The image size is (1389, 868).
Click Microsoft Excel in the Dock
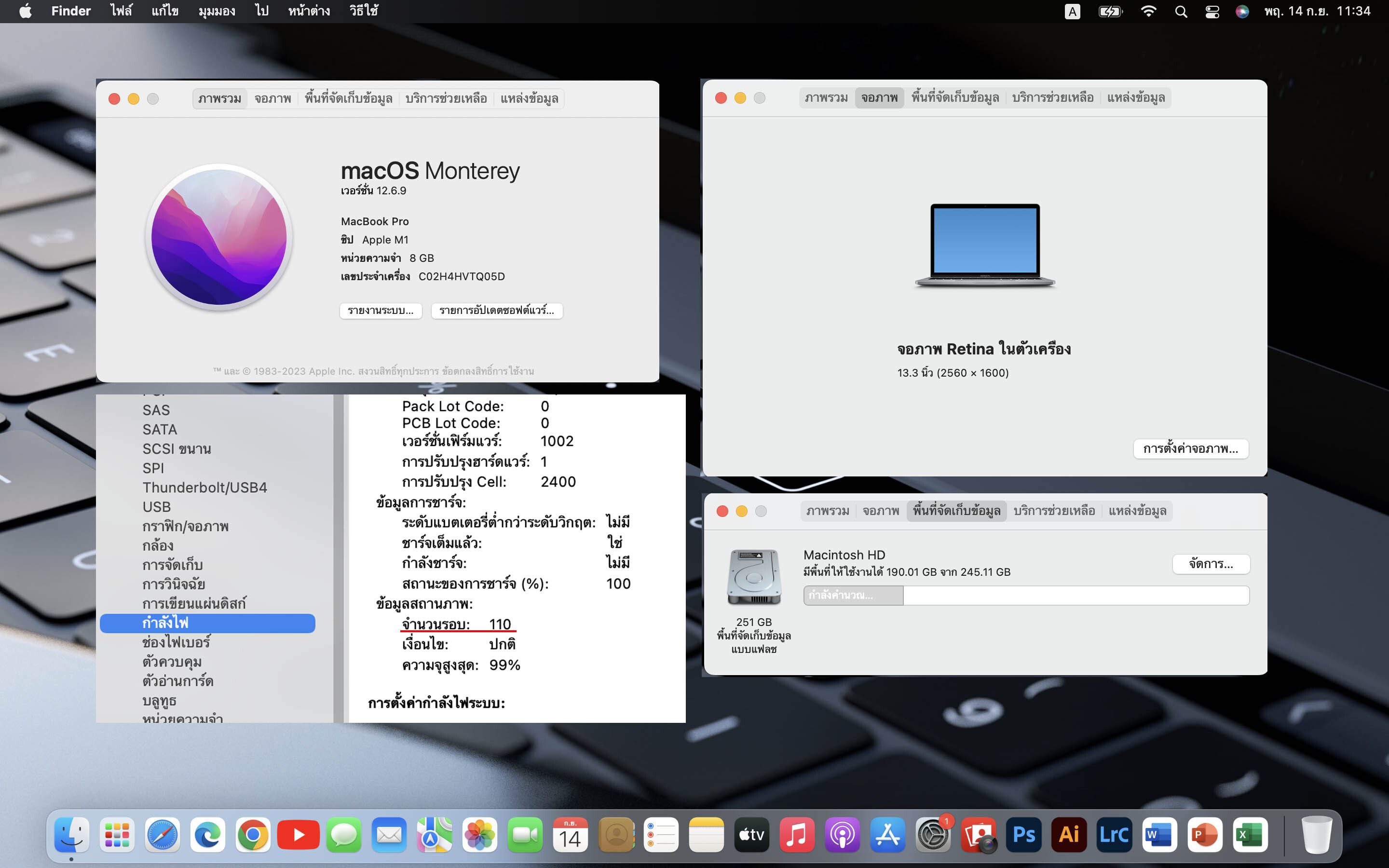pyautogui.click(x=1250, y=834)
